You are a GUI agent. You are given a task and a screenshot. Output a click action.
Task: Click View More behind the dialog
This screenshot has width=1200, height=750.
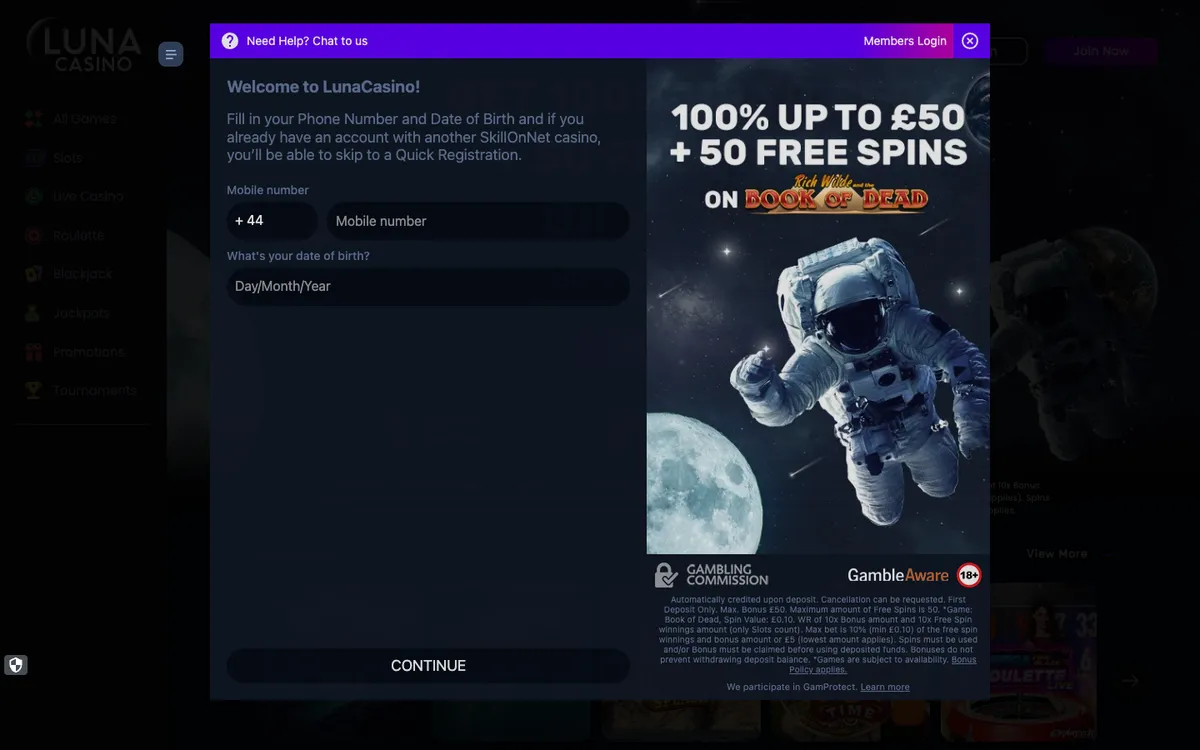click(x=1056, y=554)
